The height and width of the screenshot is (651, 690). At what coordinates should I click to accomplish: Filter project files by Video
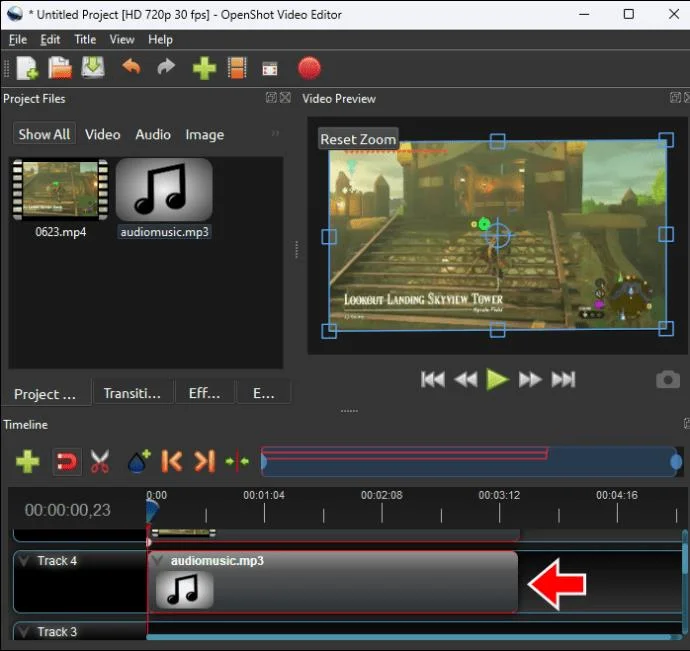(103, 134)
